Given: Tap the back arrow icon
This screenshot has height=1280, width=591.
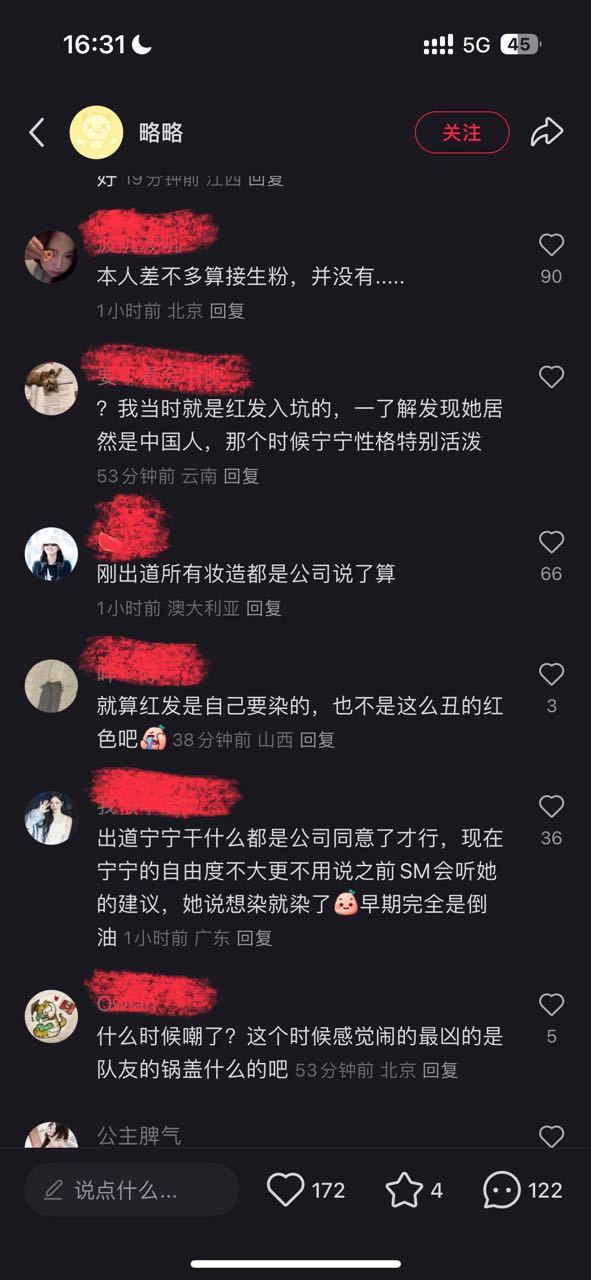Looking at the screenshot, I should pyautogui.click(x=37, y=132).
